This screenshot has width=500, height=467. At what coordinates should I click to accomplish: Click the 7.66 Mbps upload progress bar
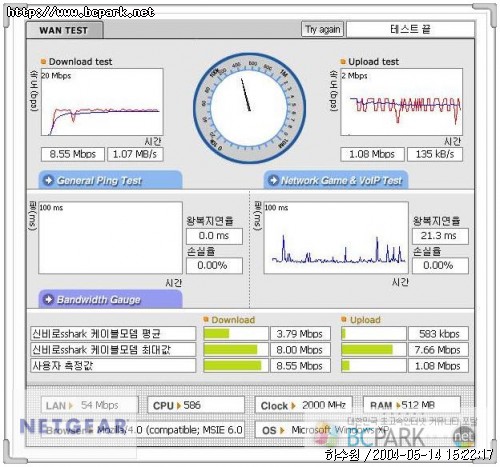tap(374, 350)
